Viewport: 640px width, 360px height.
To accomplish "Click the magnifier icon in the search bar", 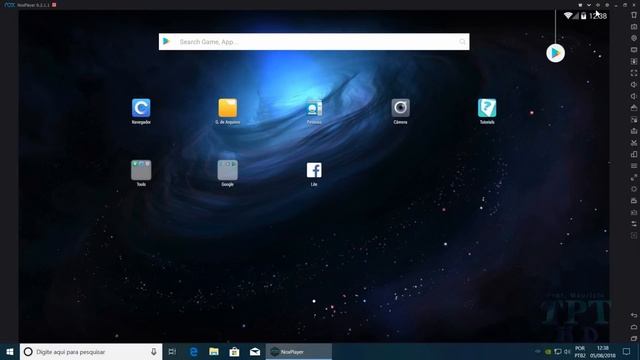I will coord(462,42).
